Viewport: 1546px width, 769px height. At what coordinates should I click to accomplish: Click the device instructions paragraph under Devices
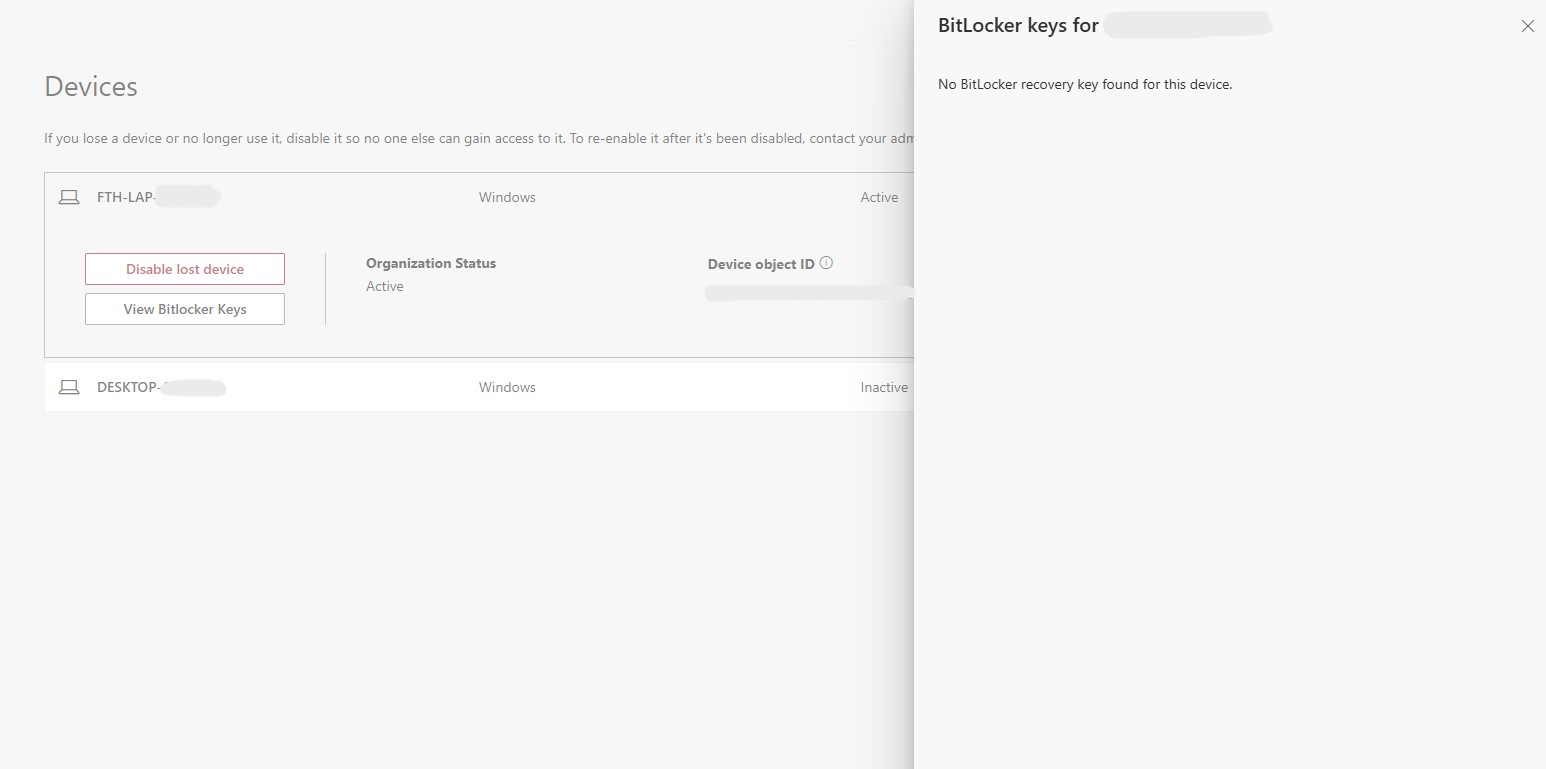tap(479, 138)
